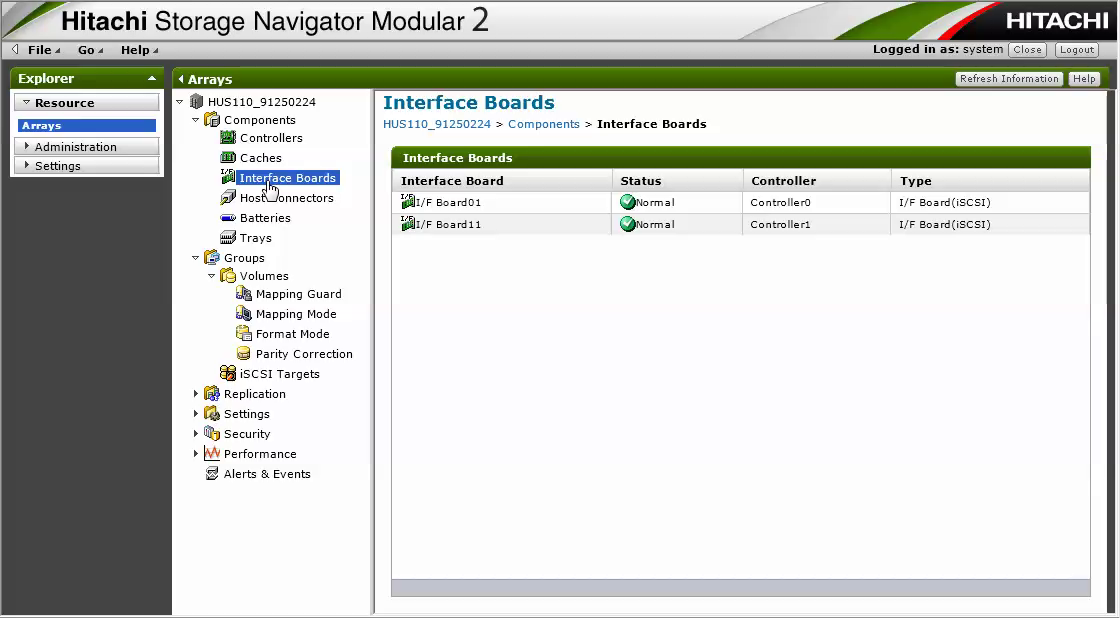Sort by the Type column header
The height and width of the screenshot is (618, 1120).
990,181
